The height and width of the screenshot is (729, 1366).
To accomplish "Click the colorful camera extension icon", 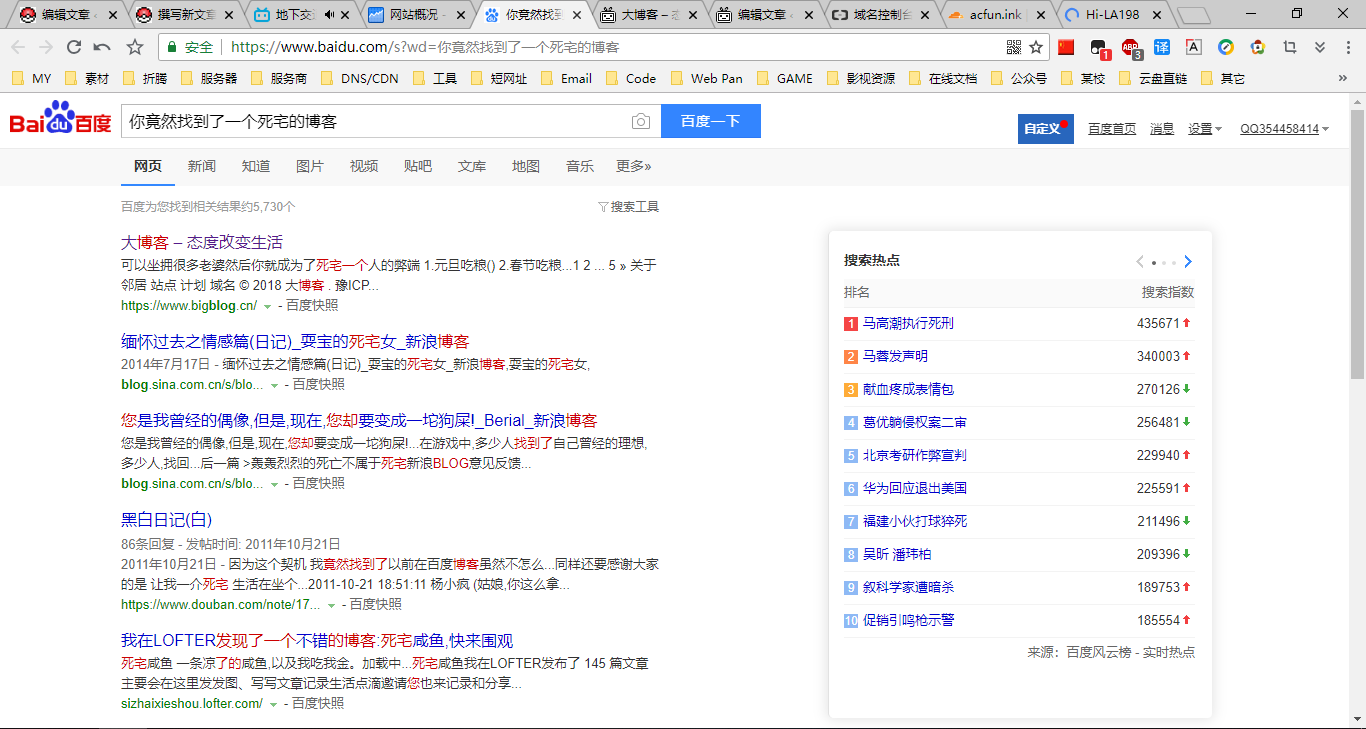I will (x=1258, y=47).
